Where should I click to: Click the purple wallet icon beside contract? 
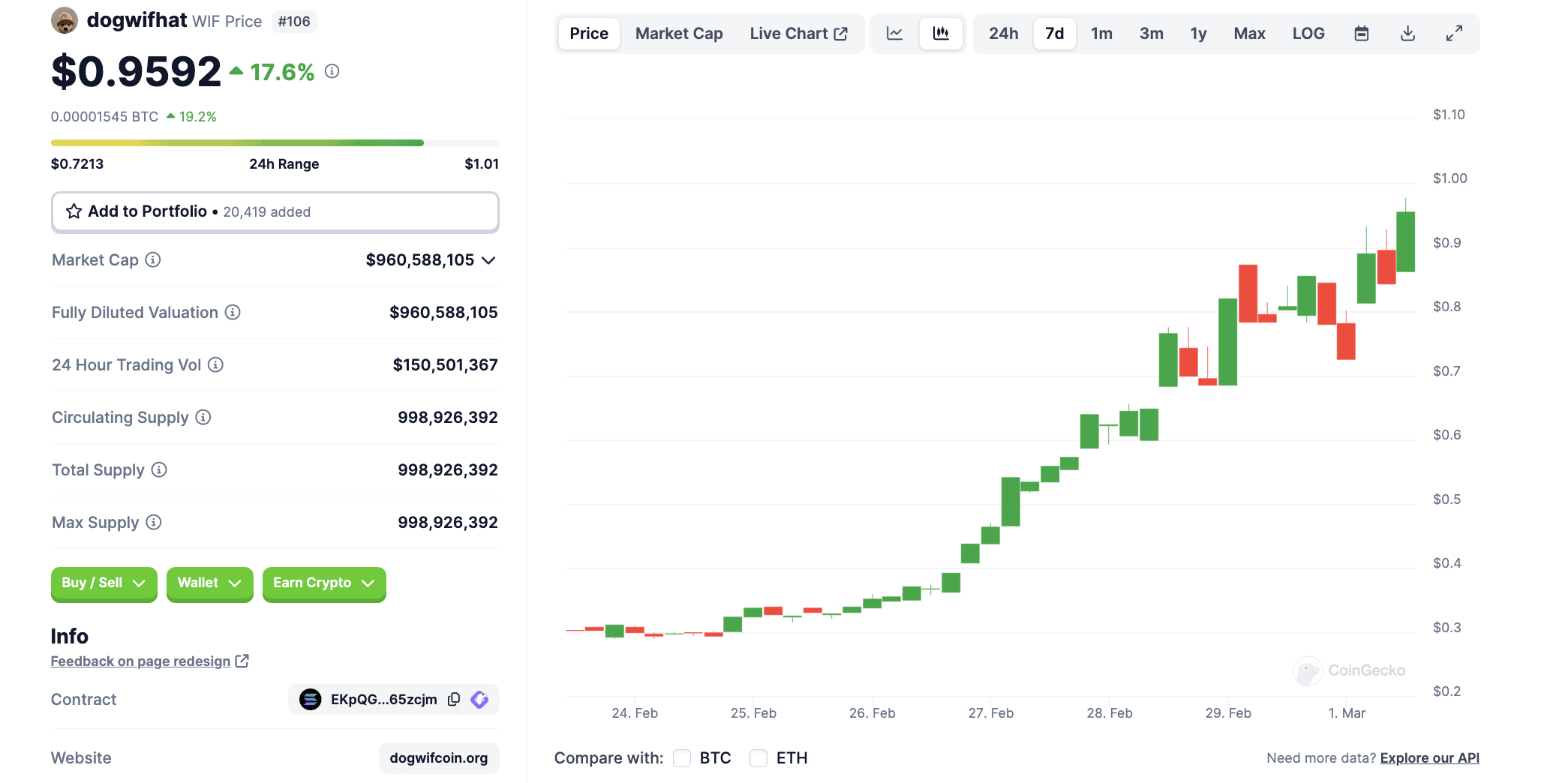pos(479,700)
